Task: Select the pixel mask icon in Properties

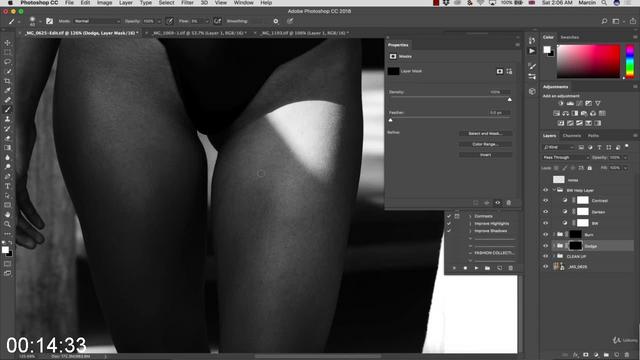Action: (500, 71)
